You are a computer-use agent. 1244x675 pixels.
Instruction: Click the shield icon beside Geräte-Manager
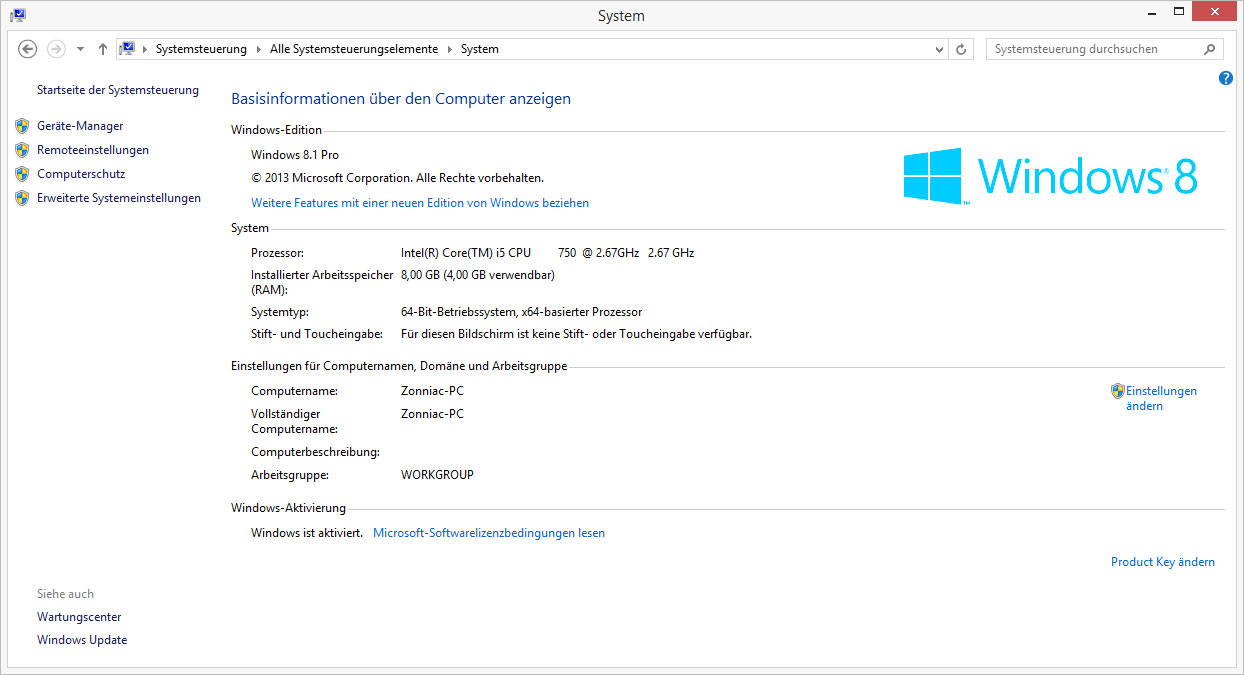coord(22,126)
